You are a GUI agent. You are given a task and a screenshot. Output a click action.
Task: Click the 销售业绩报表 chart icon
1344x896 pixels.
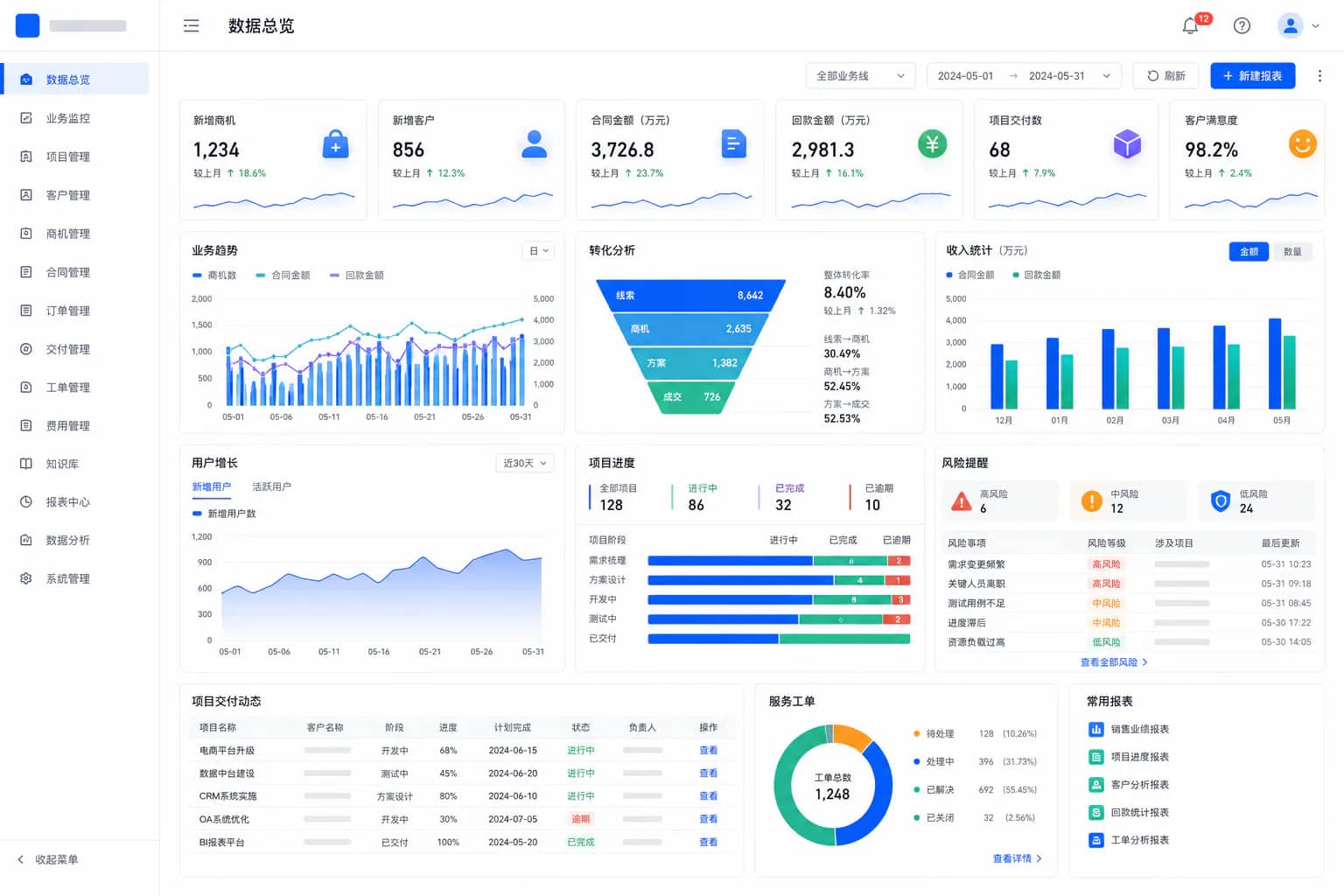[x=1095, y=729]
